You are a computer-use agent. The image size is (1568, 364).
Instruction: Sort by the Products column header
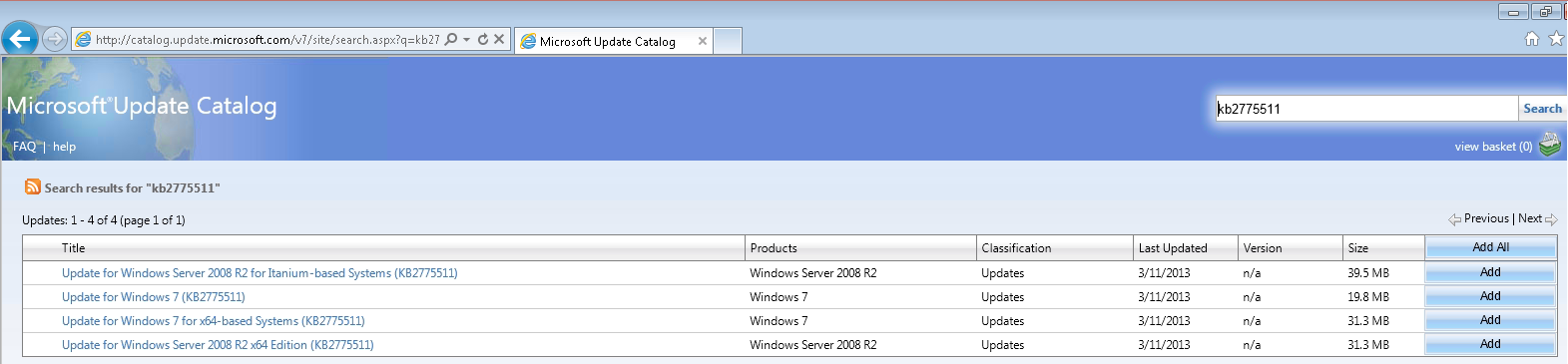pos(774,248)
